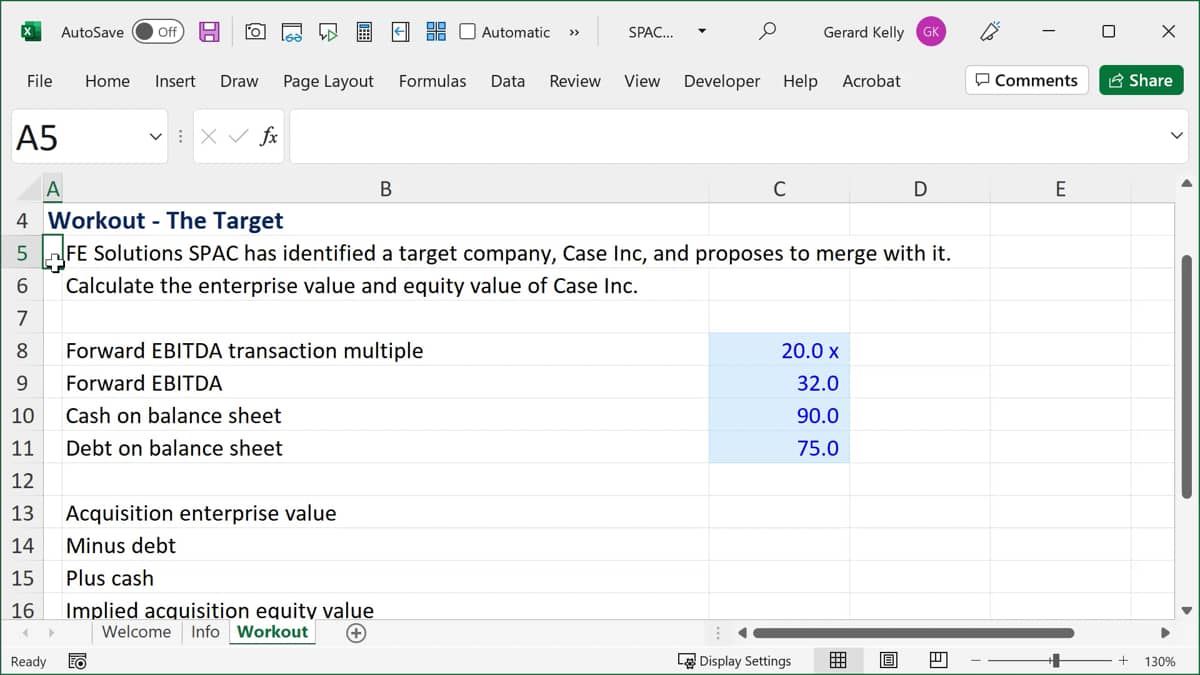The height and width of the screenshot is (675, 1200).
Task: Open the Home ribbon tab
Action: click(x=107, y=81)
